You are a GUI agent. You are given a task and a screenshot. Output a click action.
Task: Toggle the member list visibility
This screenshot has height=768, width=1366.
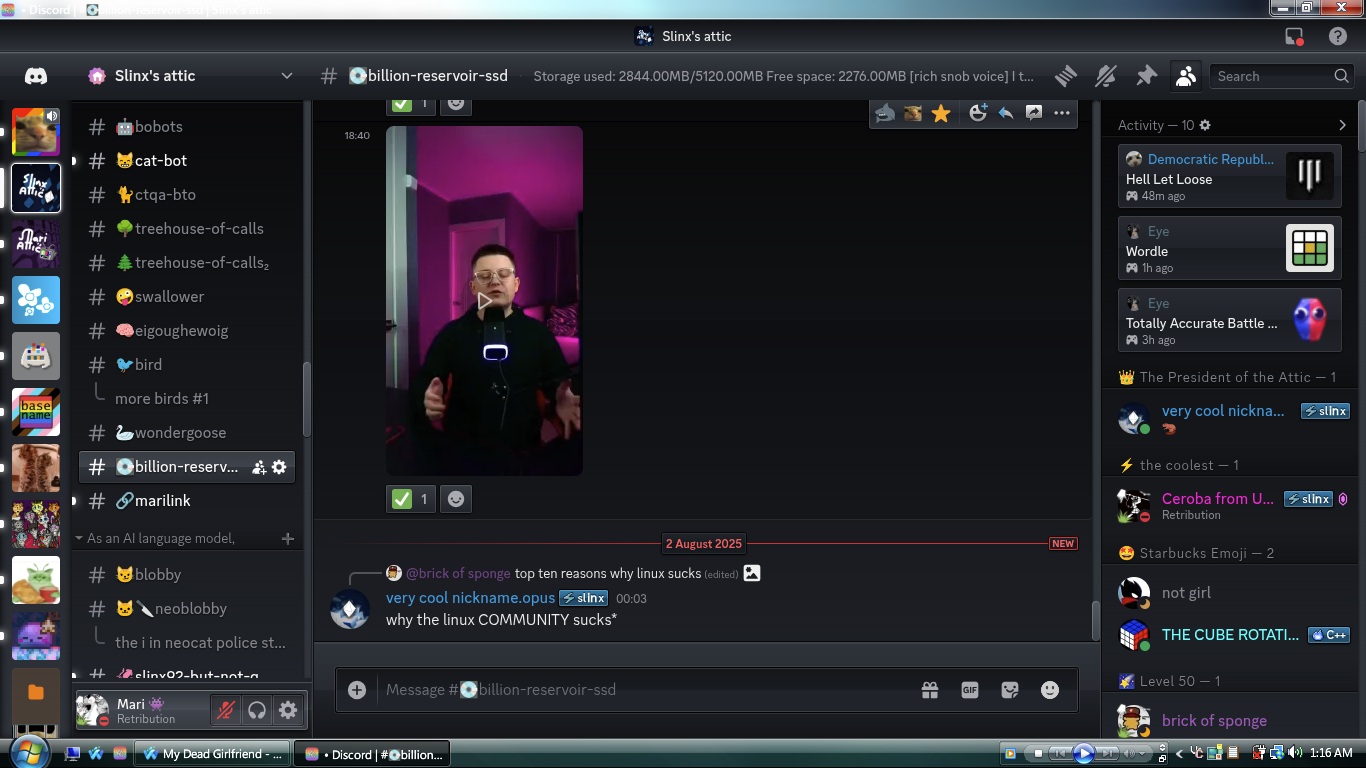[x=1185, y=76]
